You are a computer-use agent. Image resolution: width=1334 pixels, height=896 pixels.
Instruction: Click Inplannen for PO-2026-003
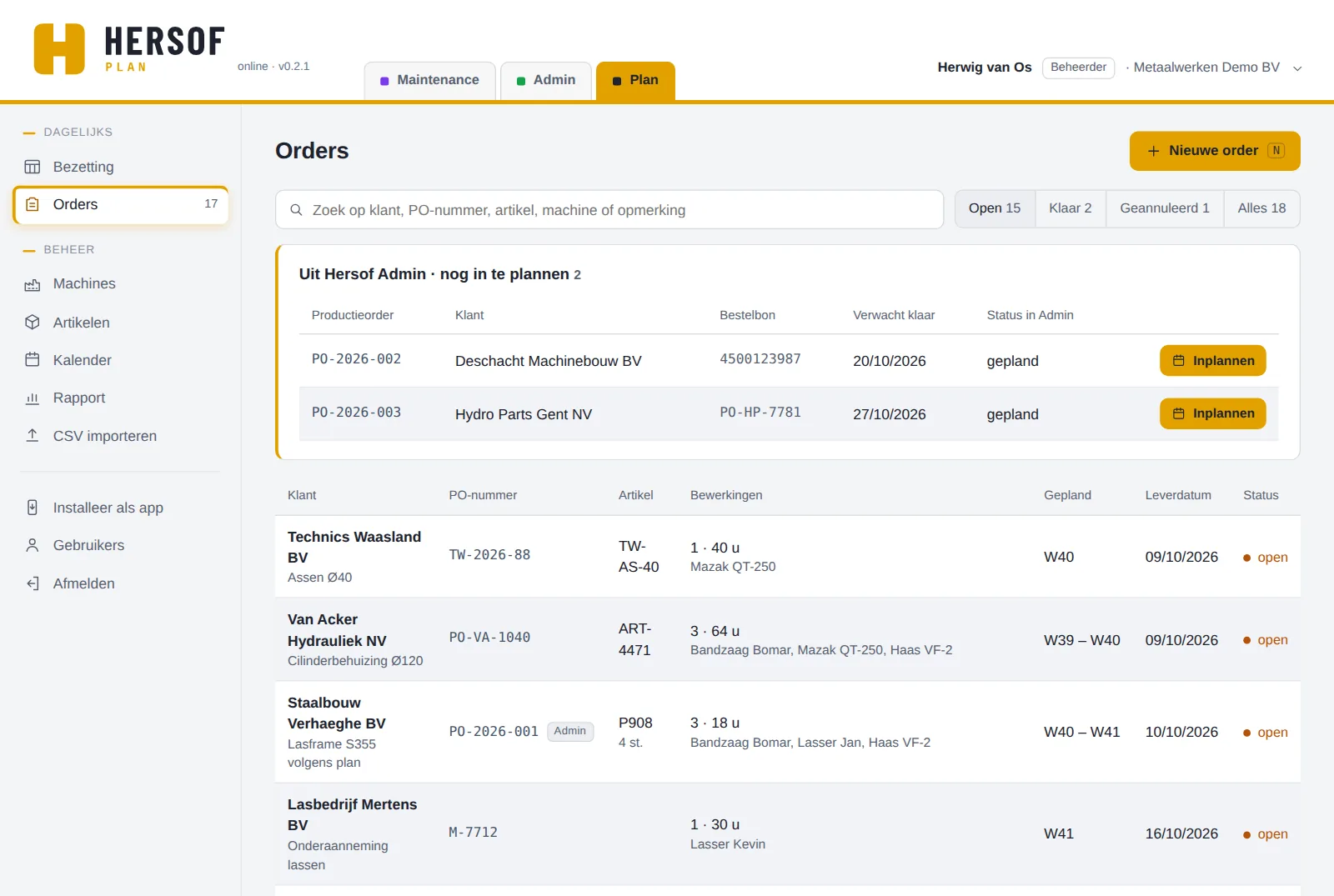click(1213, 413)
